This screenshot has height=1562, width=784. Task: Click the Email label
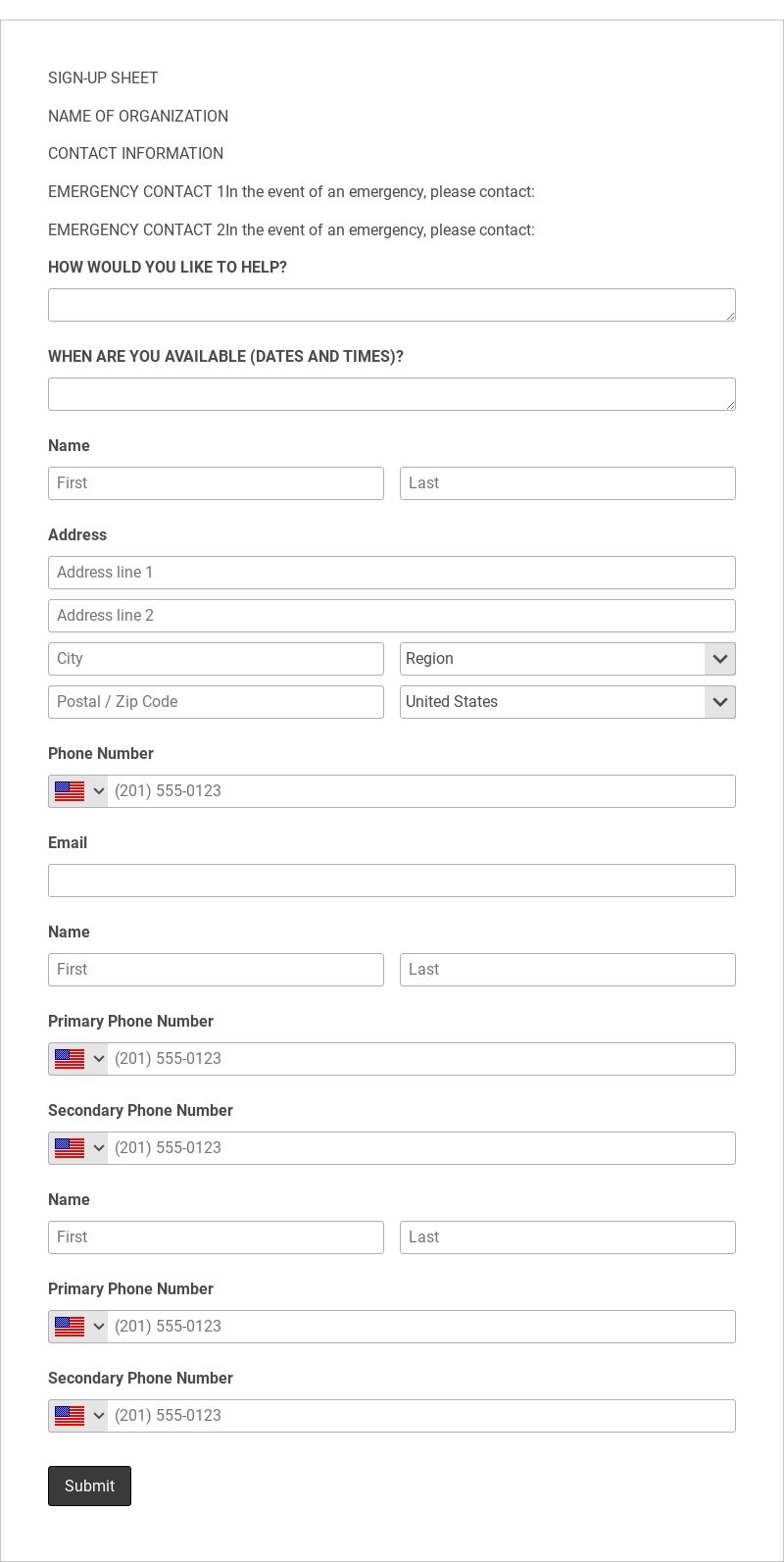click(68, 843)
